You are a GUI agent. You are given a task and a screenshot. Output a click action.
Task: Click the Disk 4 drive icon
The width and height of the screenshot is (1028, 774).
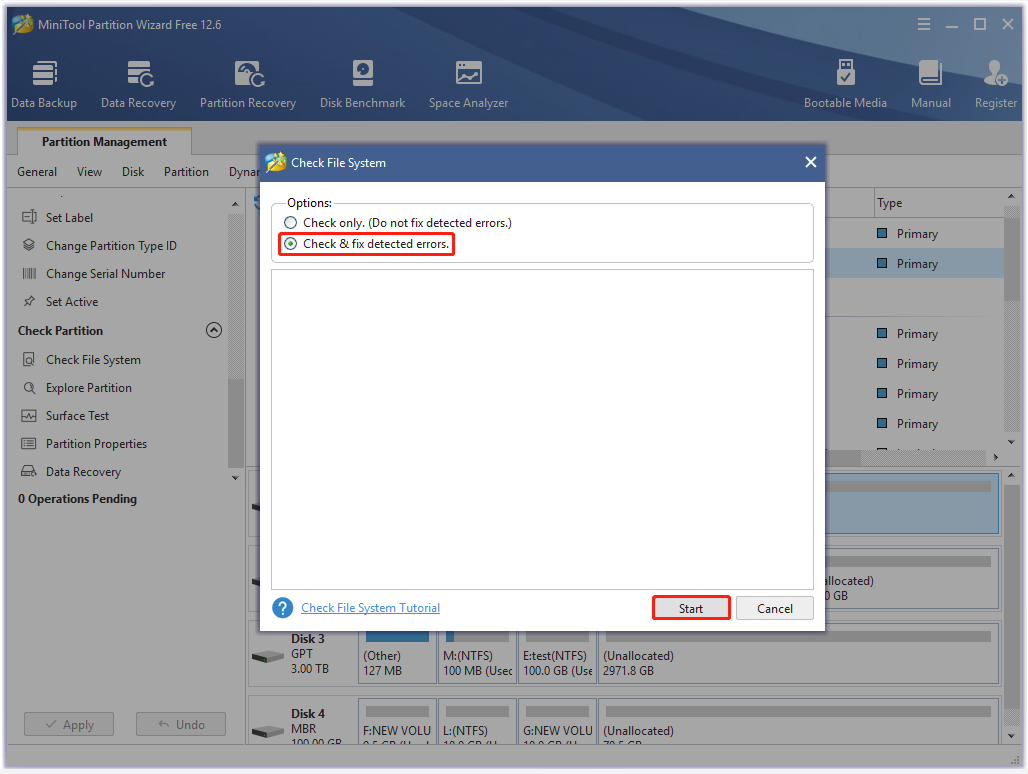coord(267,731)
